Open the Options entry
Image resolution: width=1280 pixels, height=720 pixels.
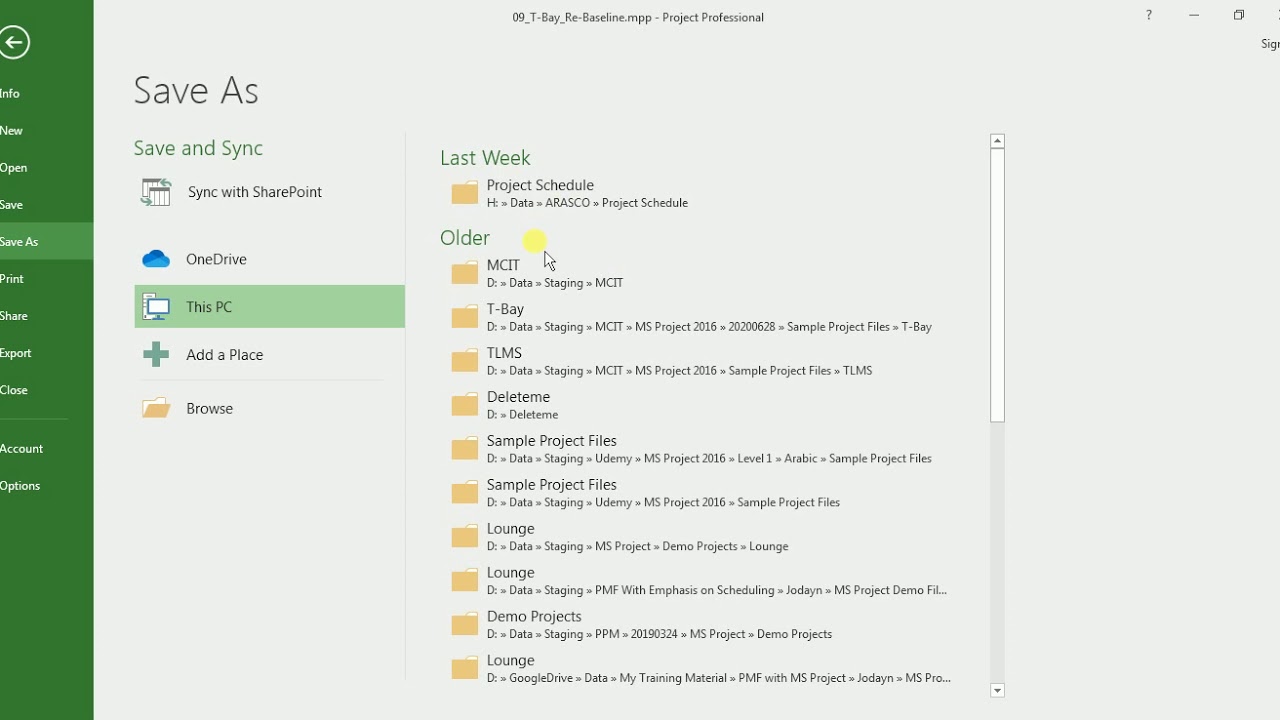(x=20, y=486)
